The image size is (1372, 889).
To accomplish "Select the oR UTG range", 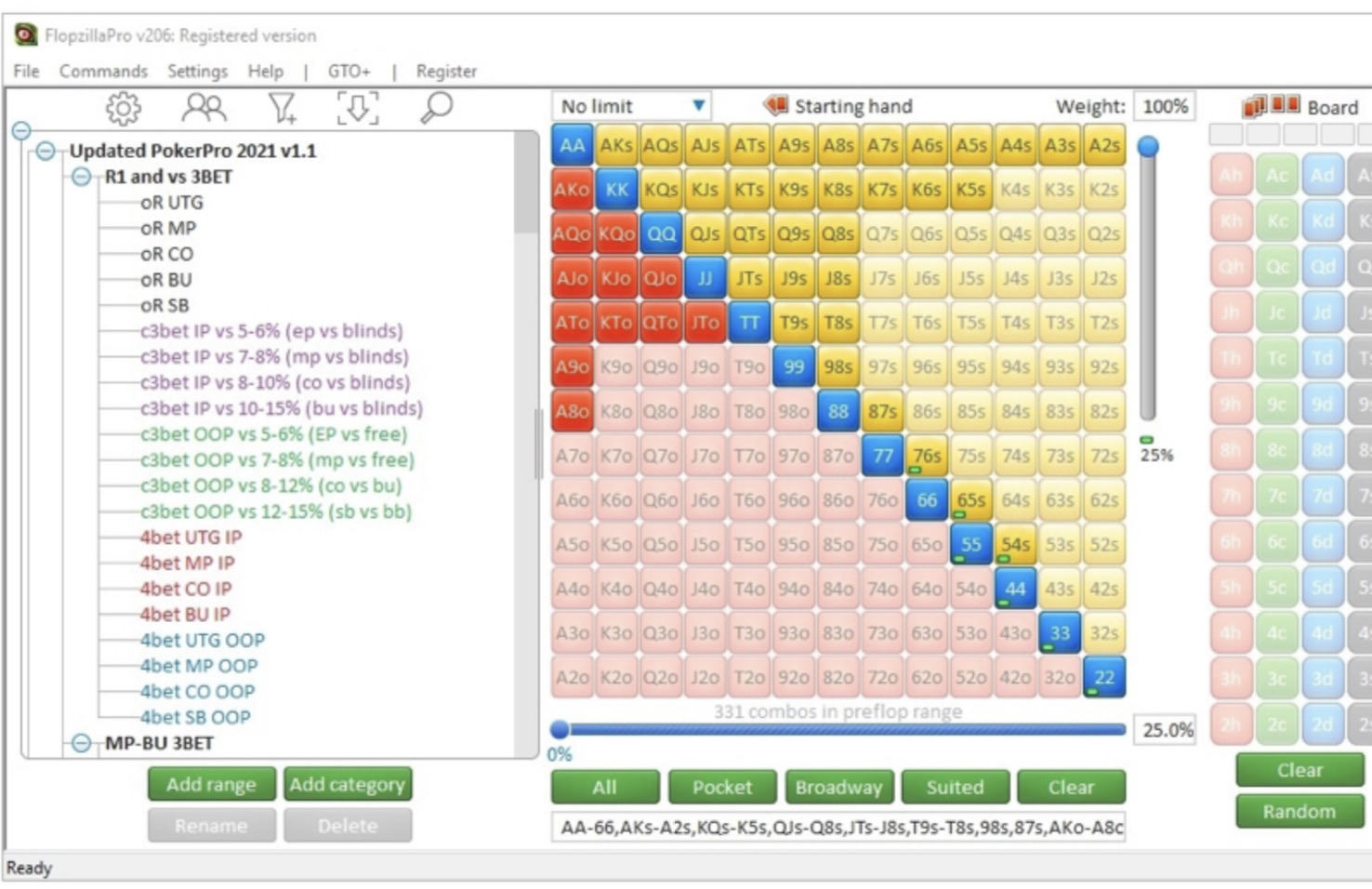I will [172, 202].
